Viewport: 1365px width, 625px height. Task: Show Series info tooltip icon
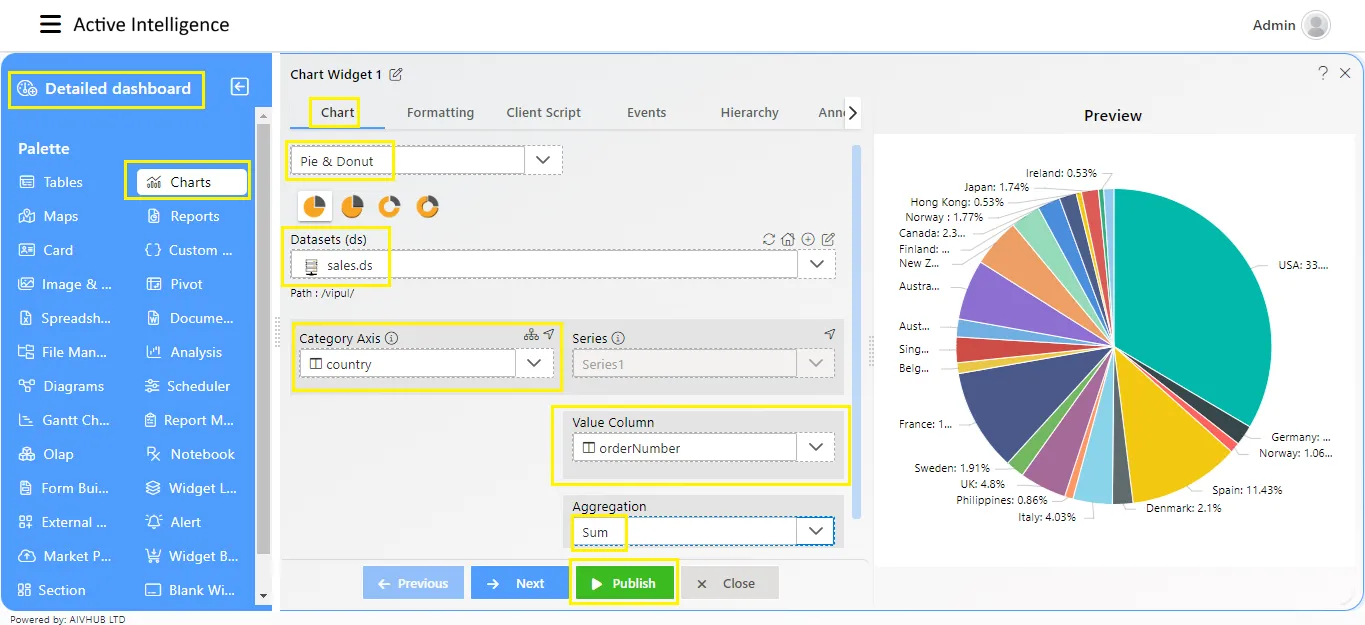point(618,338)
